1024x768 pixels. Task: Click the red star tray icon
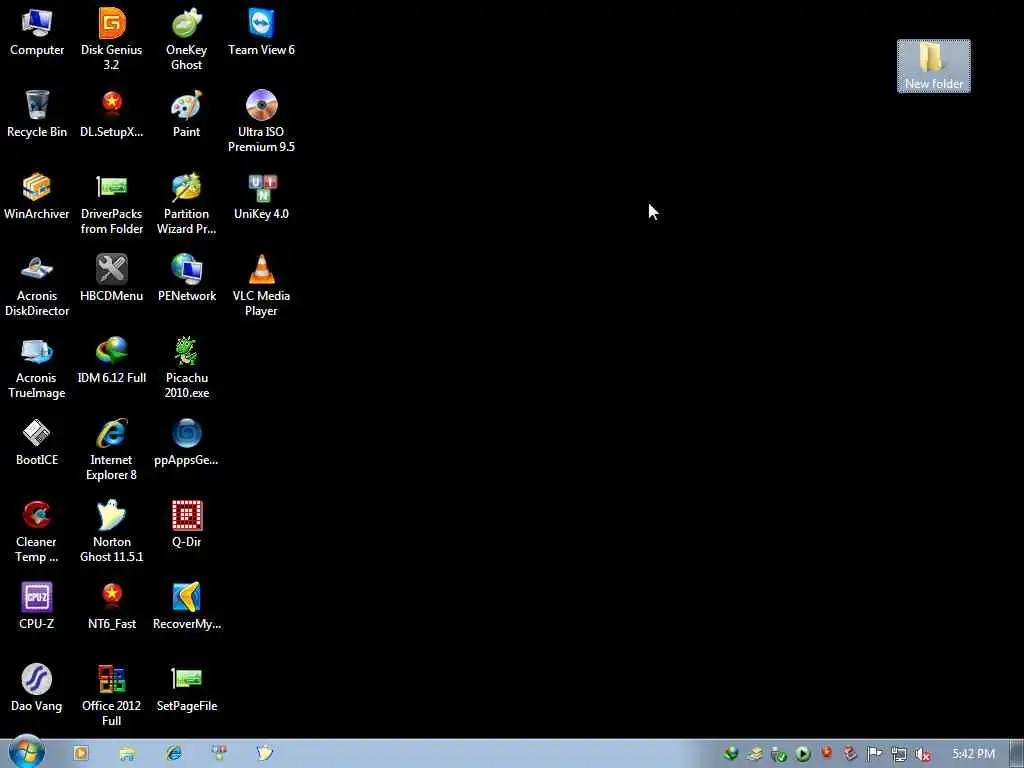pyautogui.click(x=827, y=753)
